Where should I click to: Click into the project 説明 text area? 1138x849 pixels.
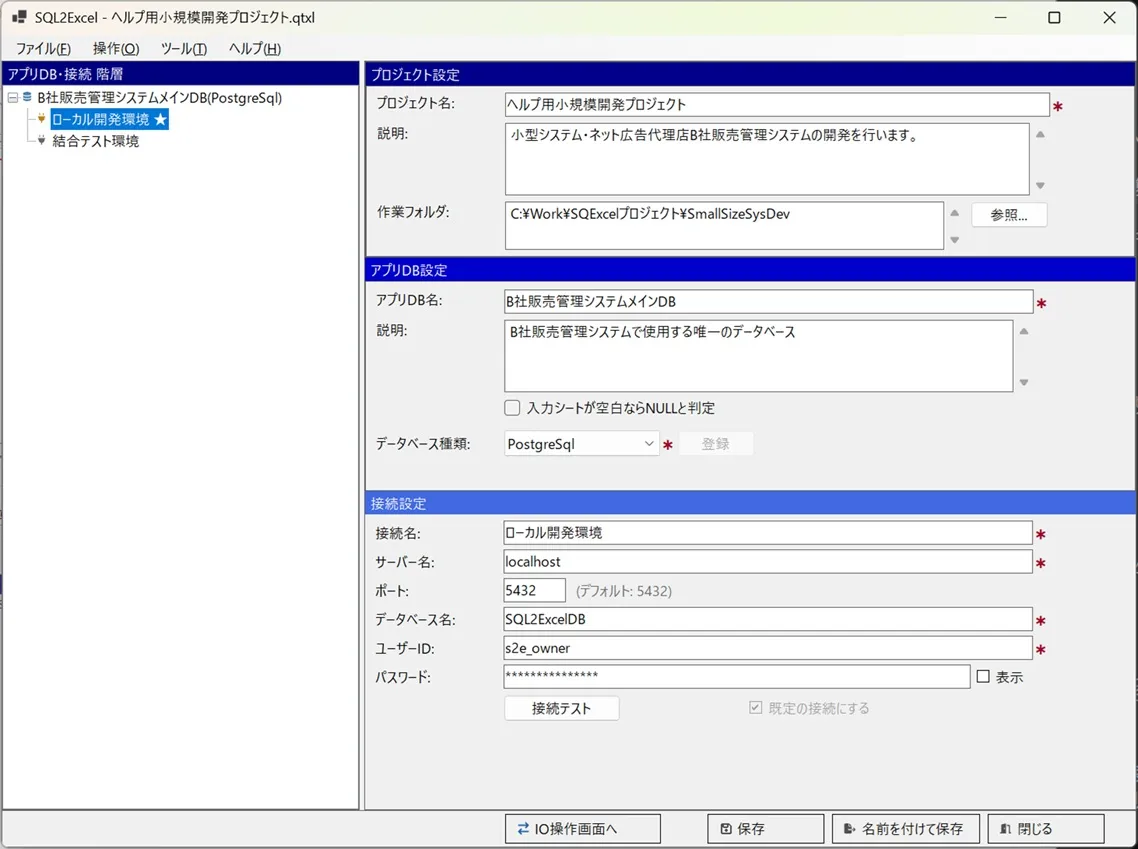pos(767,159)
